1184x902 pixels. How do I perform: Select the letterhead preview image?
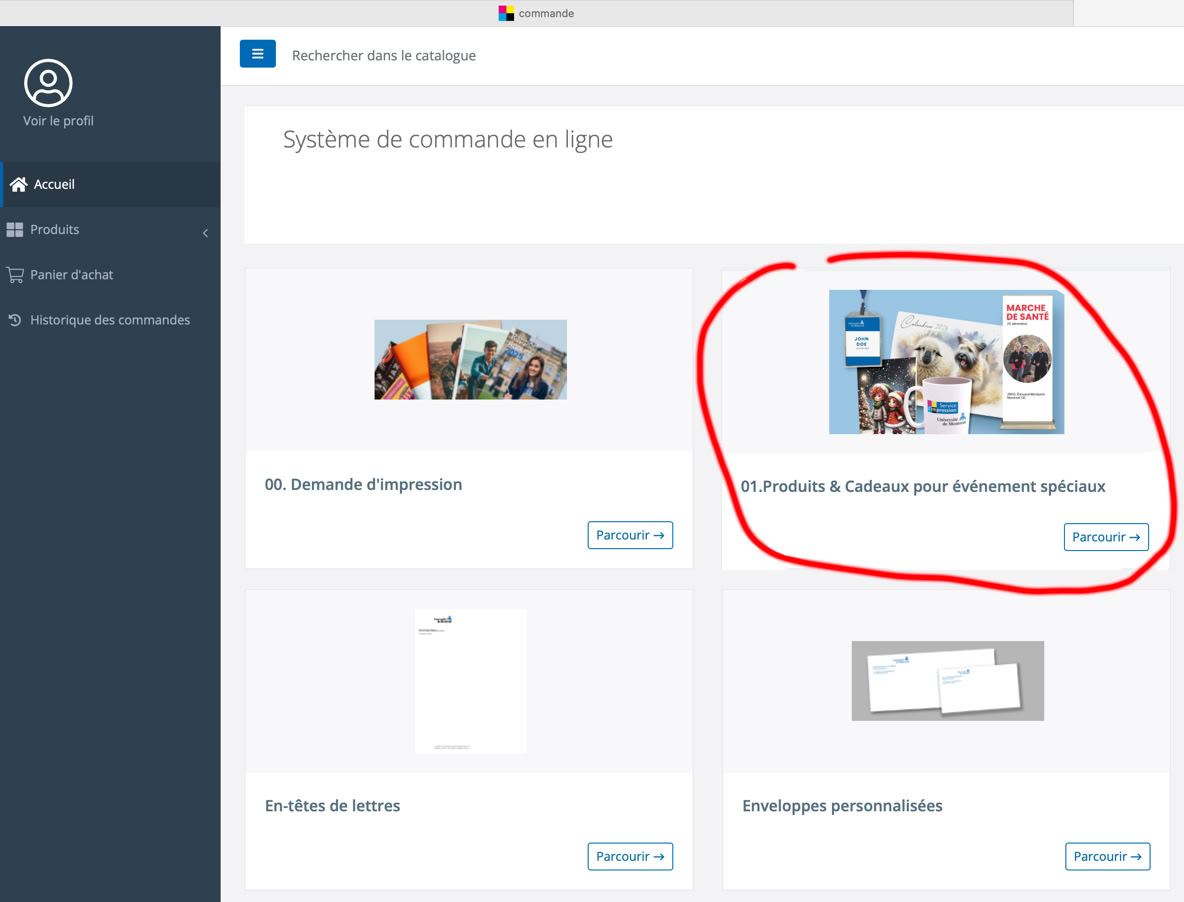(470, 681)
